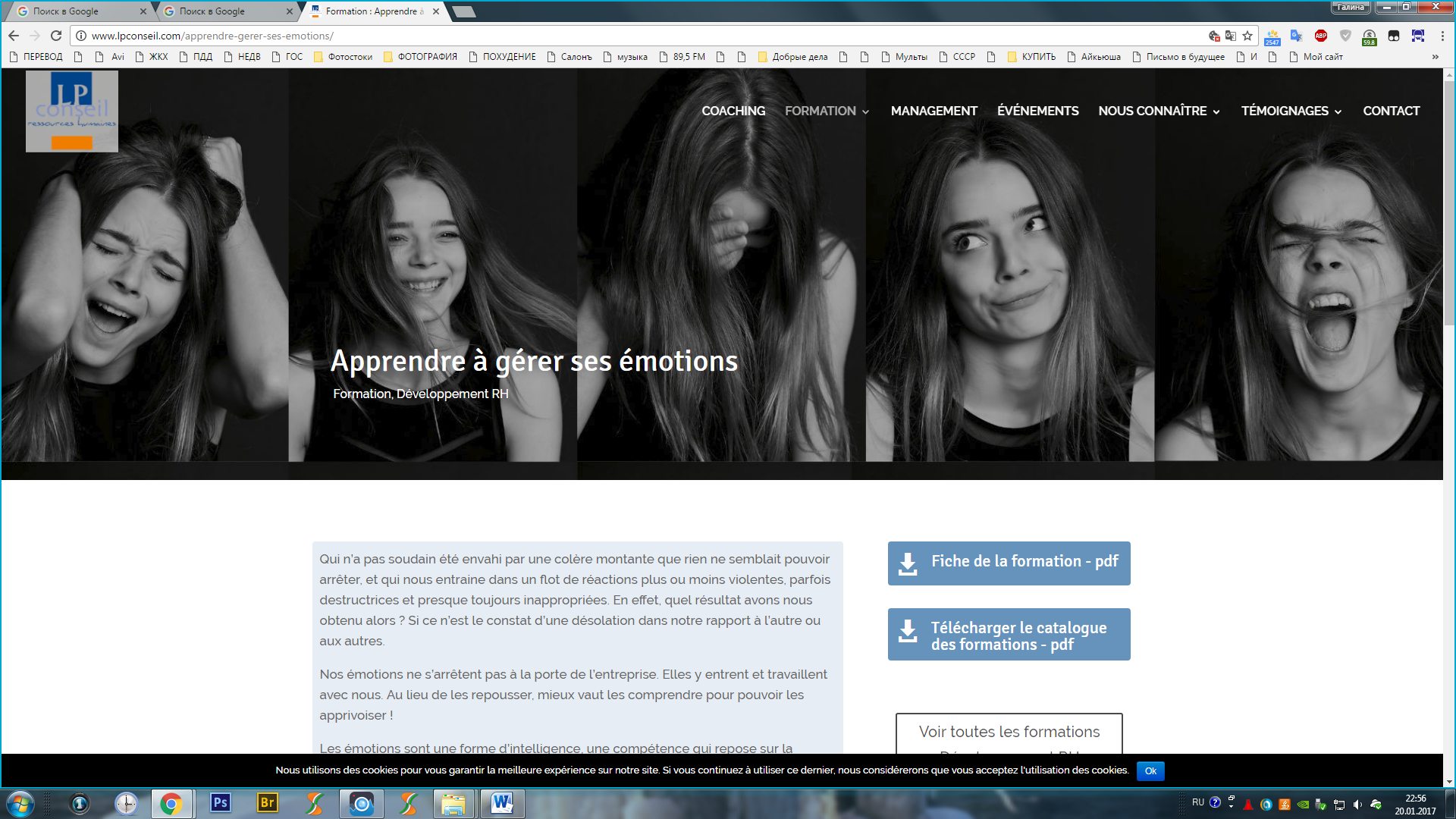Image resolution: width=1456 pixels, height=819 pixels.
Task: Open the COACHING menu item
Action: coord(733,111)
